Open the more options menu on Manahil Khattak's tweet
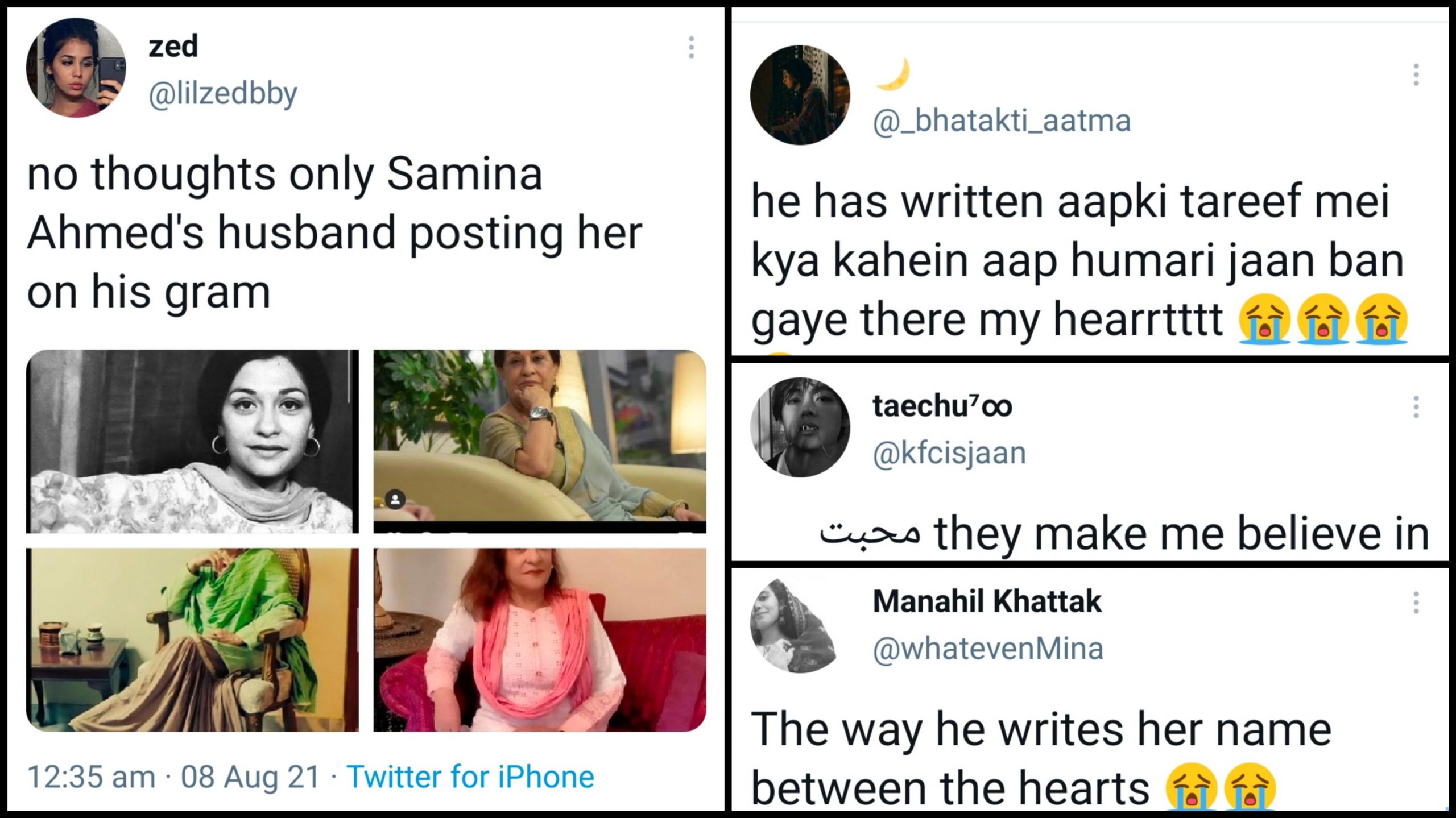 1416,603
